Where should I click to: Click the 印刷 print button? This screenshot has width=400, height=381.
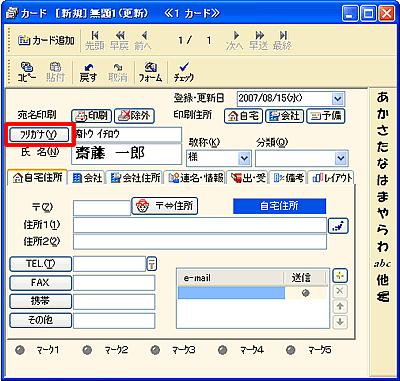tap(92, 116)
